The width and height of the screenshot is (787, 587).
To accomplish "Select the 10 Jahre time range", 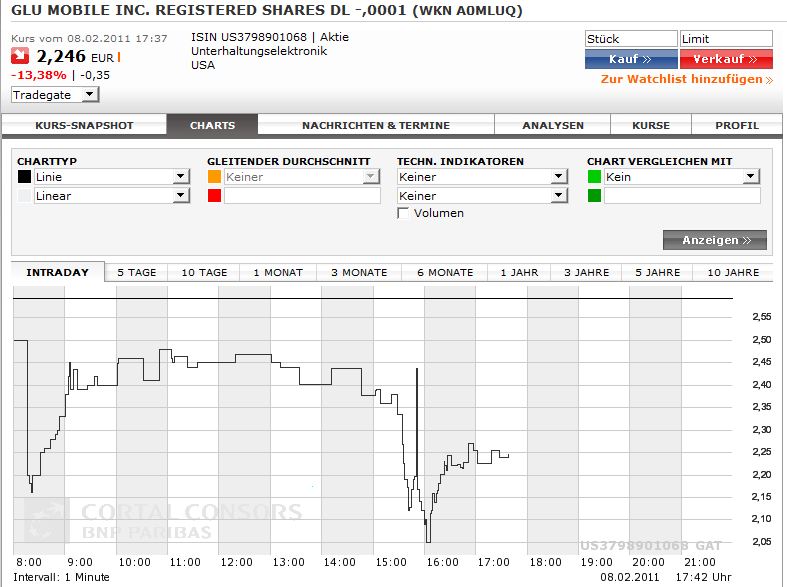I will pos(733,272).
